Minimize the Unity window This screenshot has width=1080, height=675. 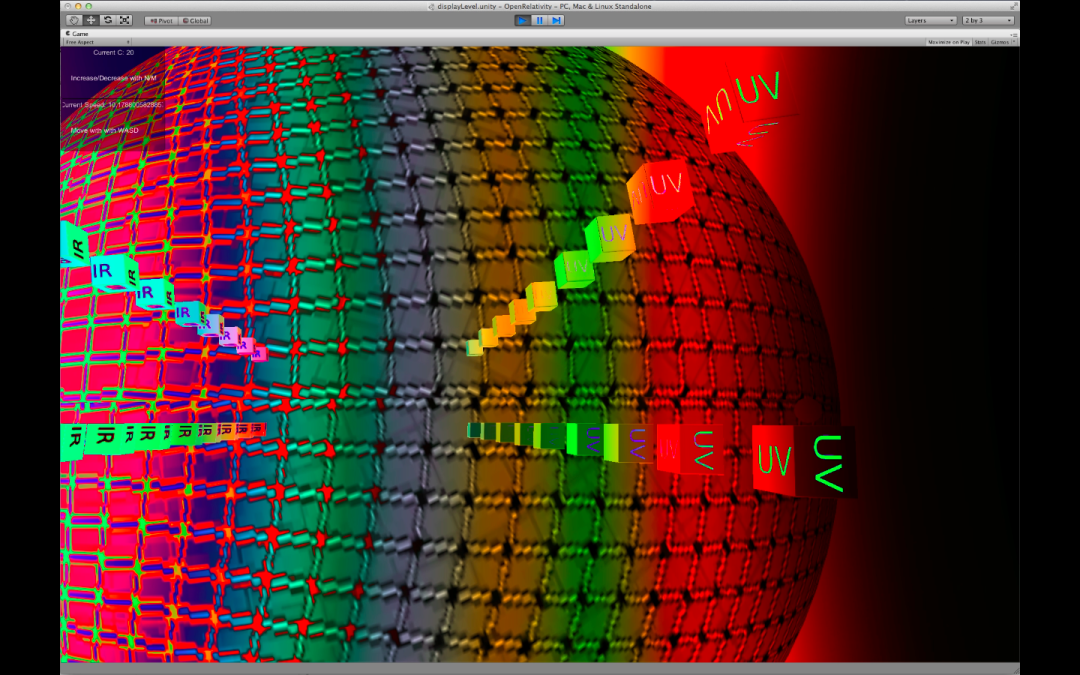click(78, 6)
